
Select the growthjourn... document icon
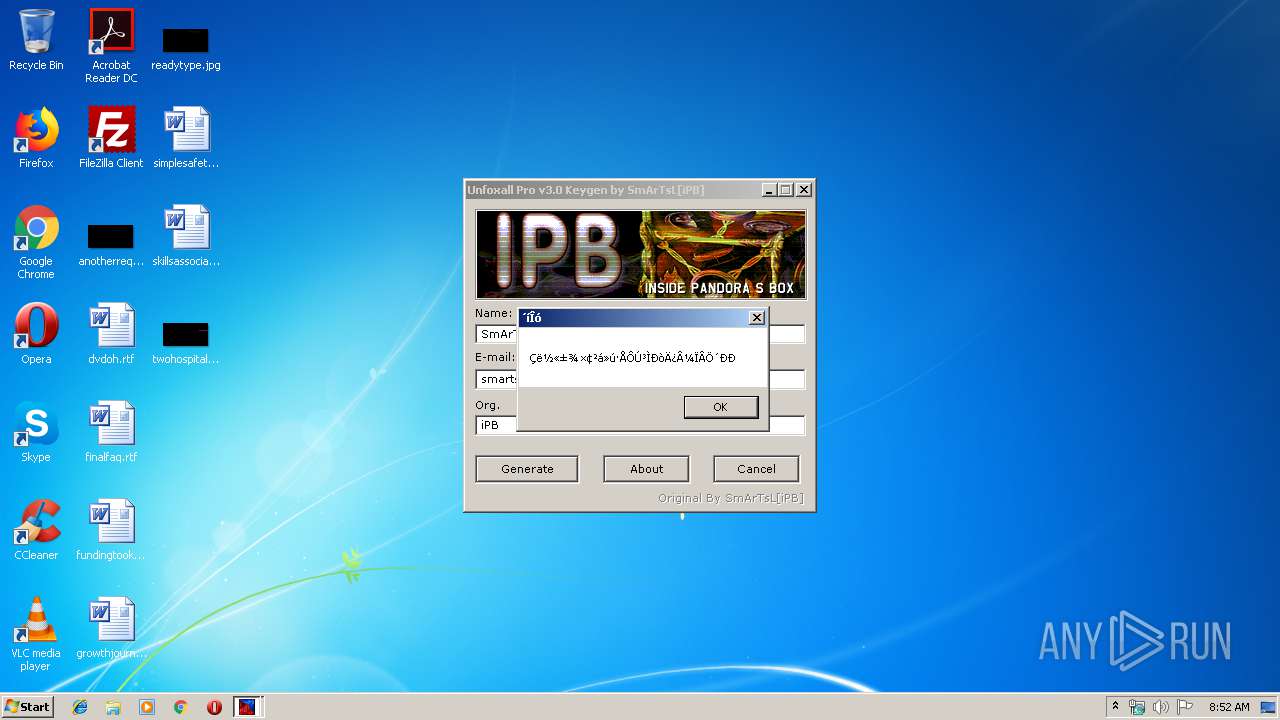[111, 628]
